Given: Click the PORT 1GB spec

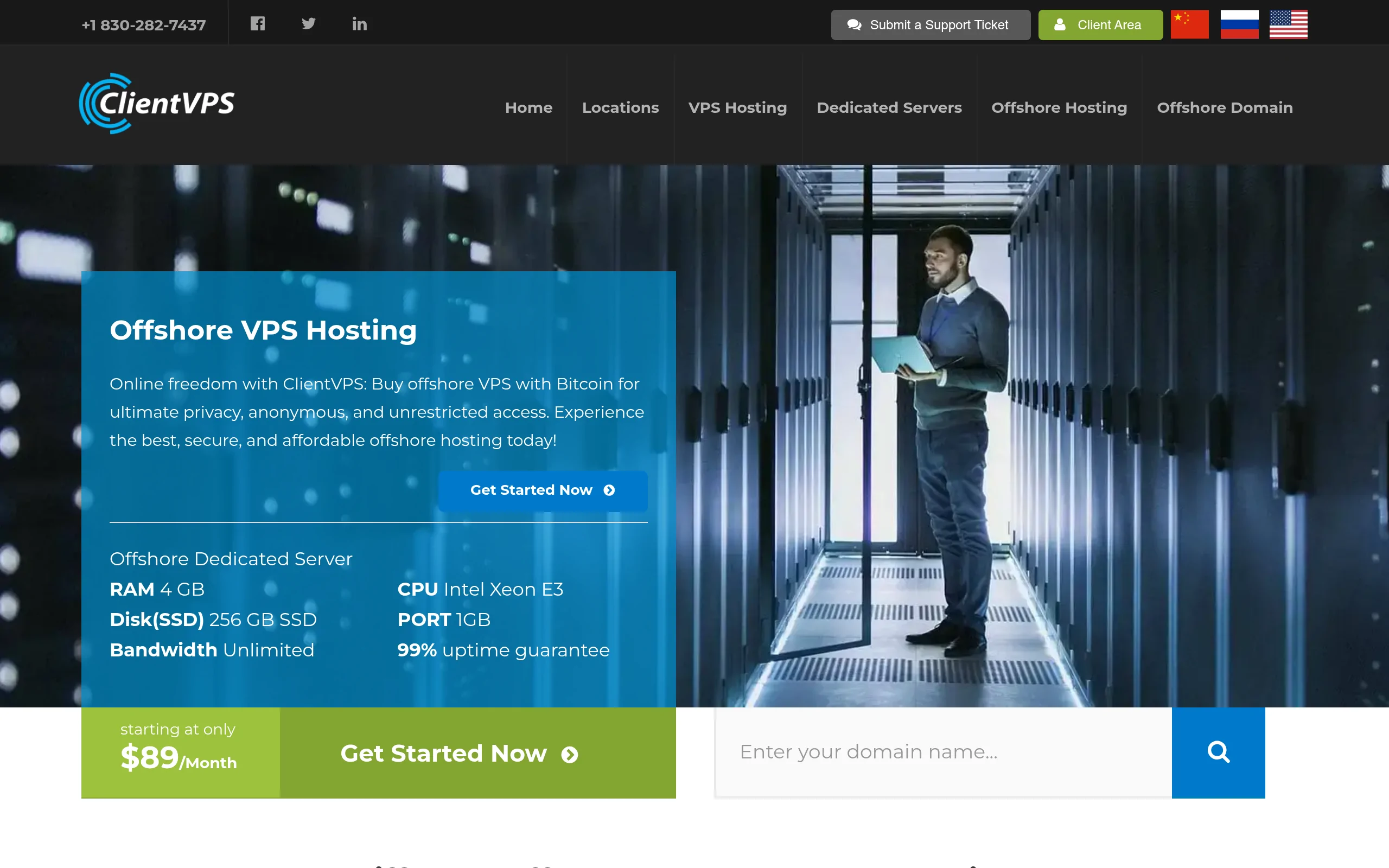Looking at the screenshot, I should pyautogui.click(x=444, y=620).
